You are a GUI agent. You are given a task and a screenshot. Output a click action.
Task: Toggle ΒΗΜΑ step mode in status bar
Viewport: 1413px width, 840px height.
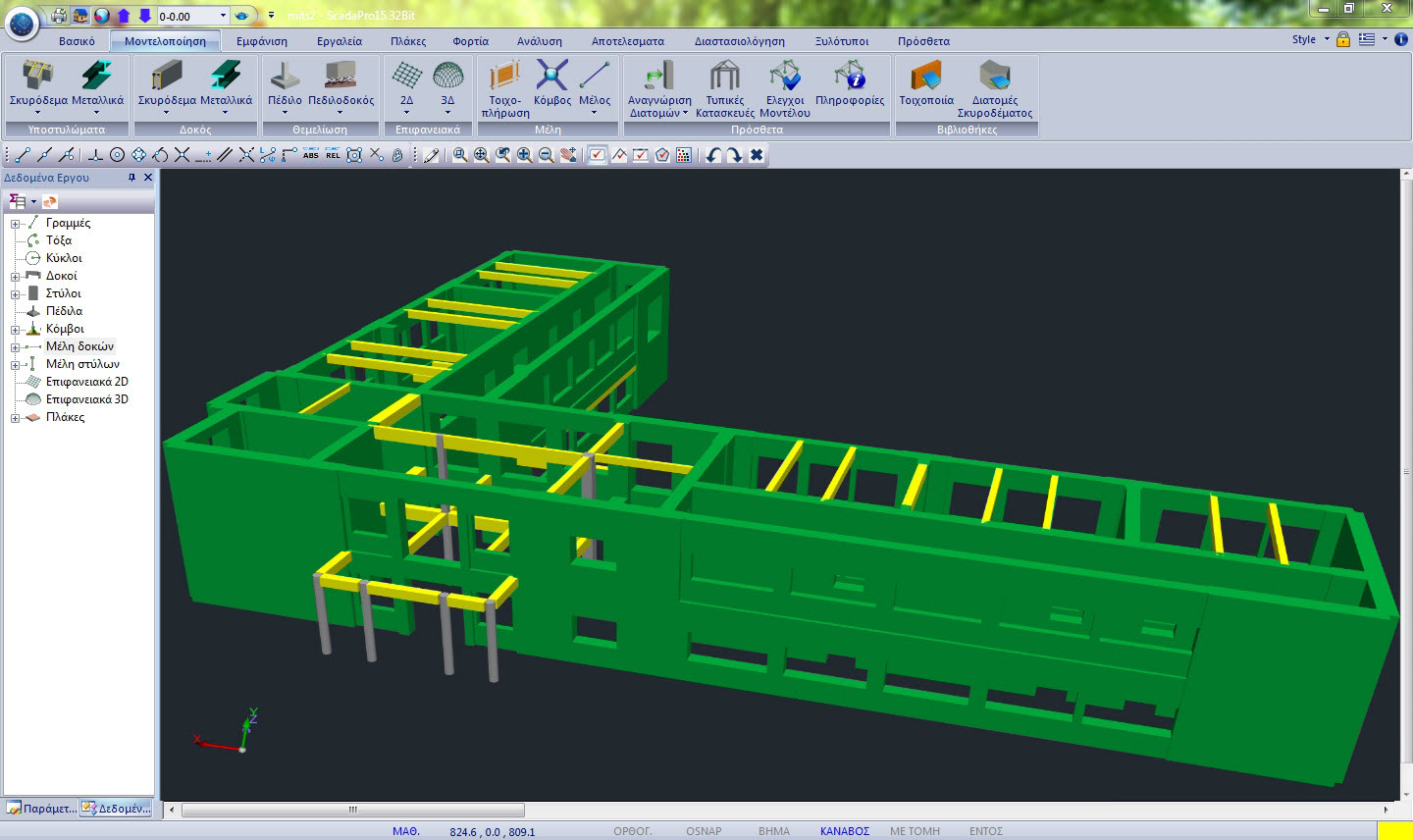pos(774,831)
